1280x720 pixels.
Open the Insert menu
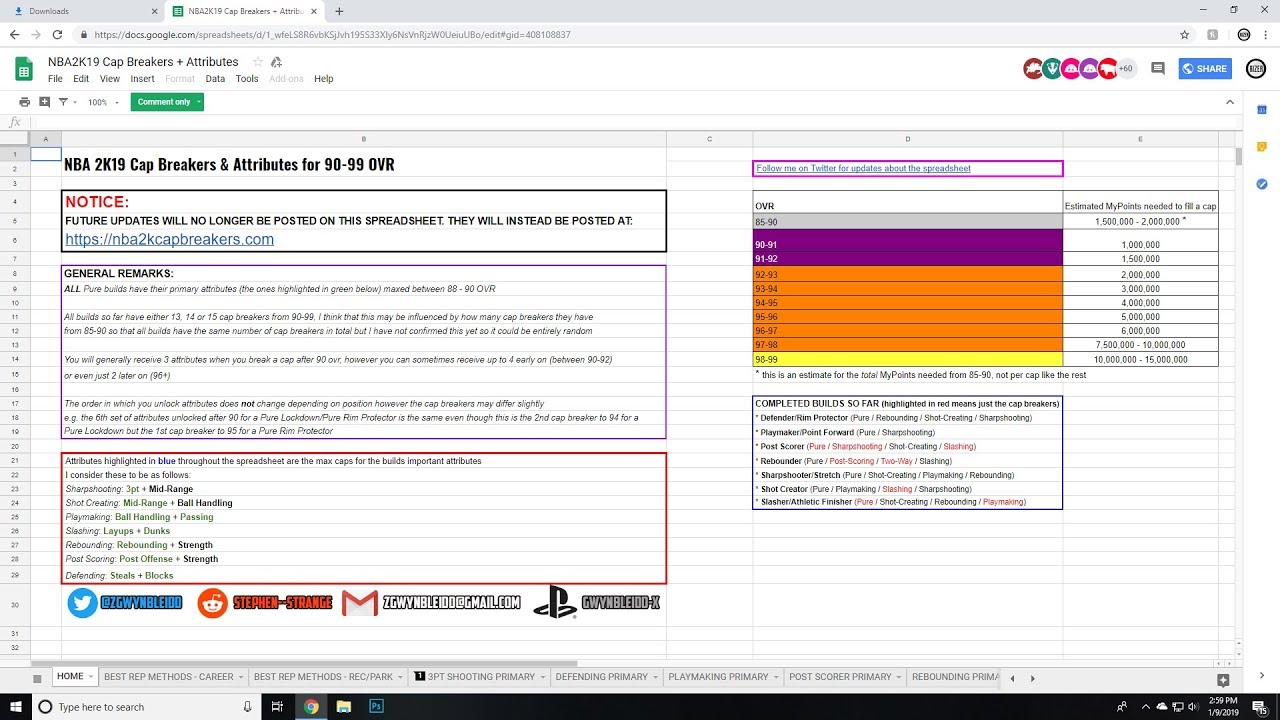click(x=142, y=79)
